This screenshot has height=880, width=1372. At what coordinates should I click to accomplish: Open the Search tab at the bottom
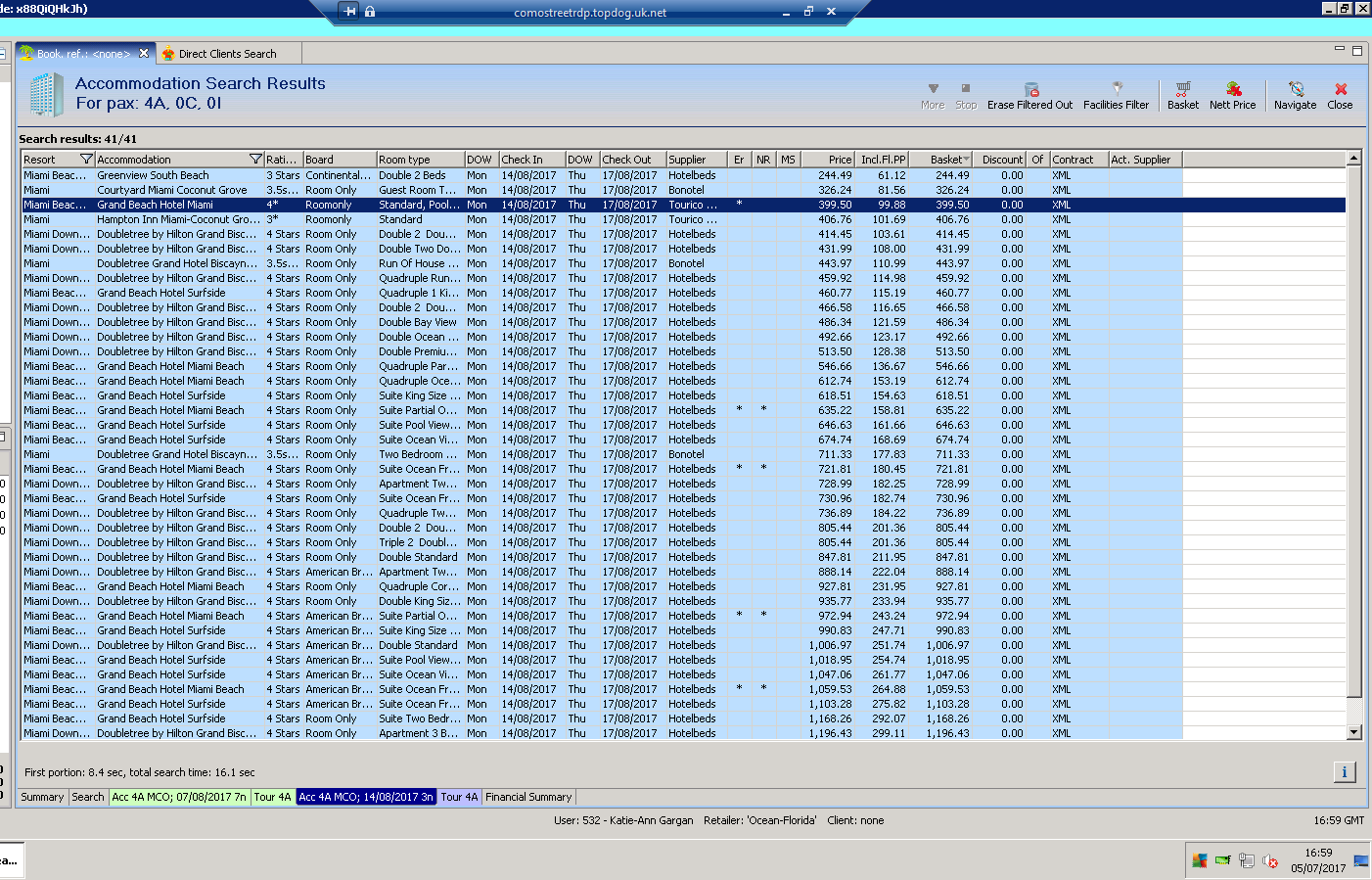pos(88,797)
